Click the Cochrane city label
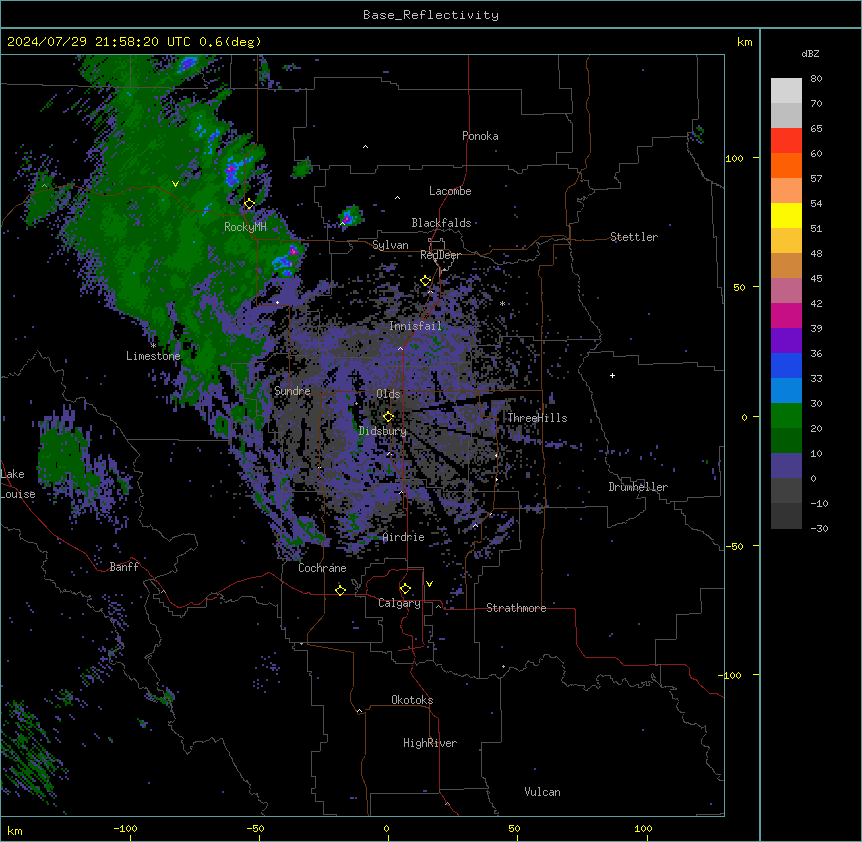Image resolution: width=862 pixels, height=842 pixels. click(x=322, y=568)
